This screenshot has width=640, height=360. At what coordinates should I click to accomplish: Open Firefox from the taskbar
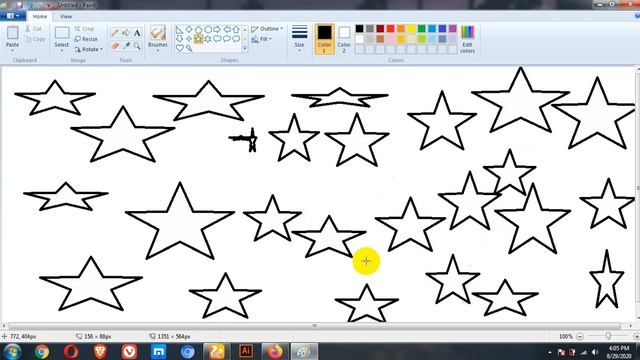click(275, 351)
